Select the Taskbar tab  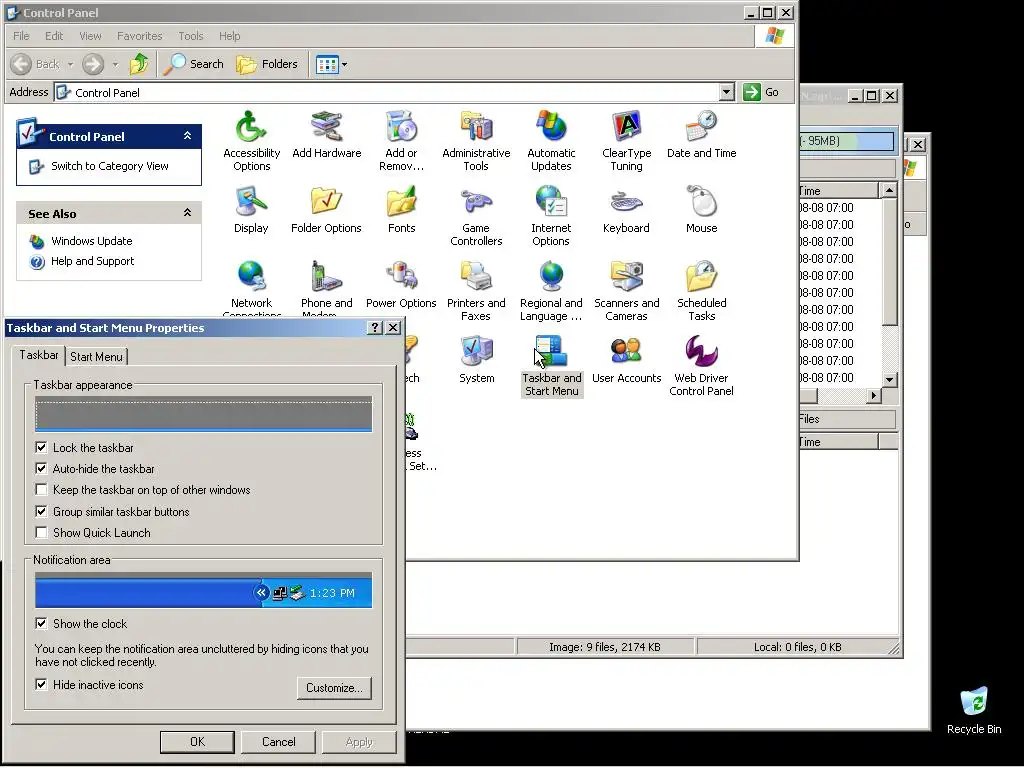pos(39,355)
